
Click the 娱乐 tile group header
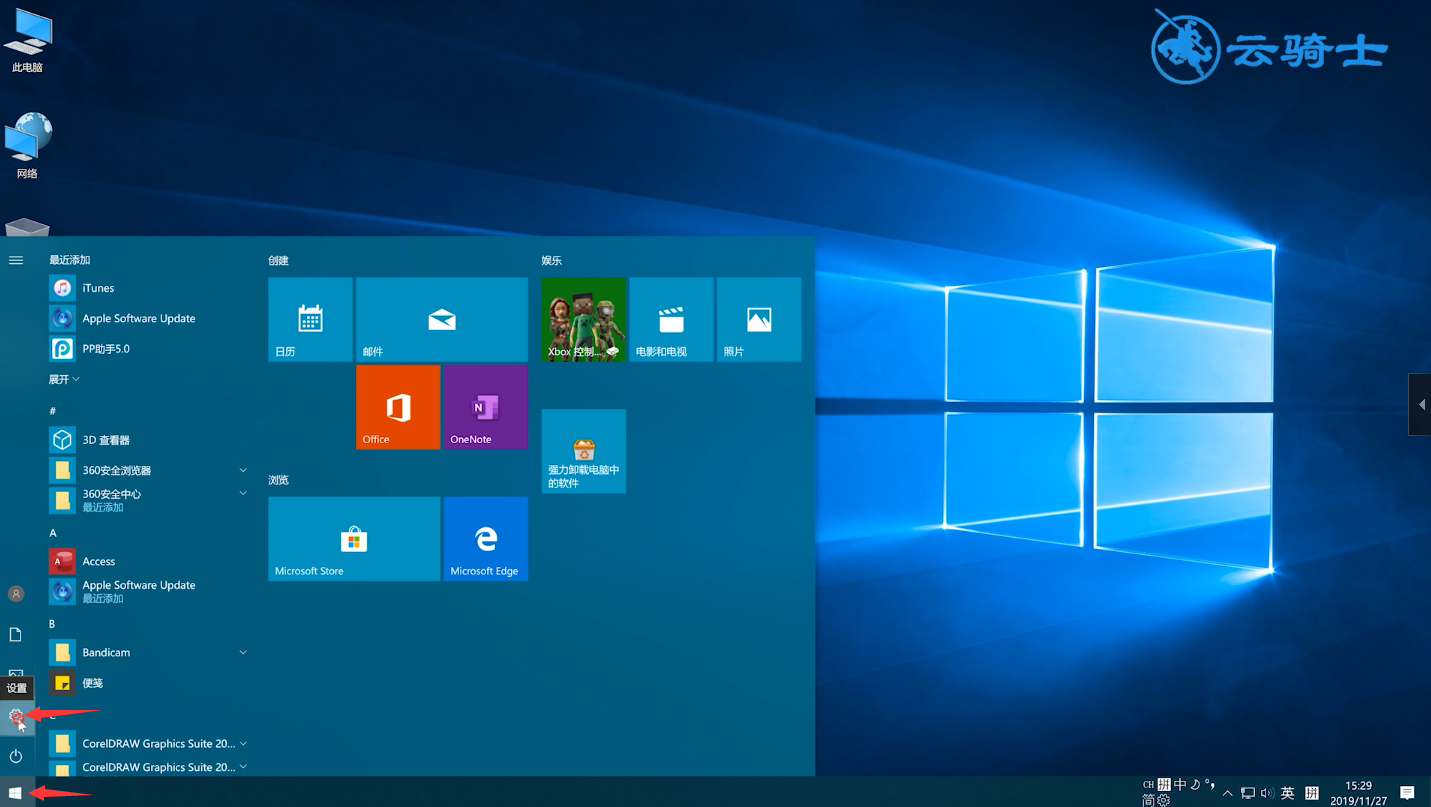coord(552,260)
